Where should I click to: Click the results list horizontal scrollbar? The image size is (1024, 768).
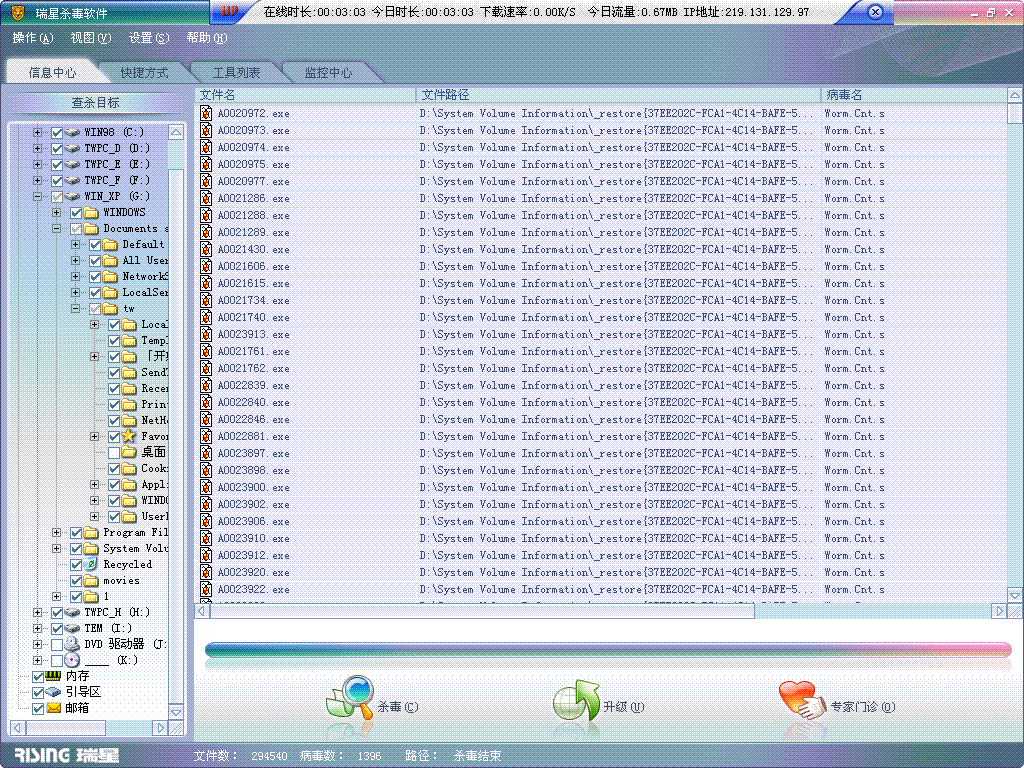coord(482,611)
